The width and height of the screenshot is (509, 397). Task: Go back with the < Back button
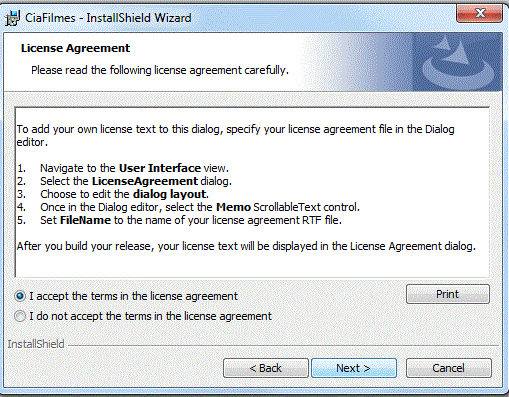click(x=266, y=368)
